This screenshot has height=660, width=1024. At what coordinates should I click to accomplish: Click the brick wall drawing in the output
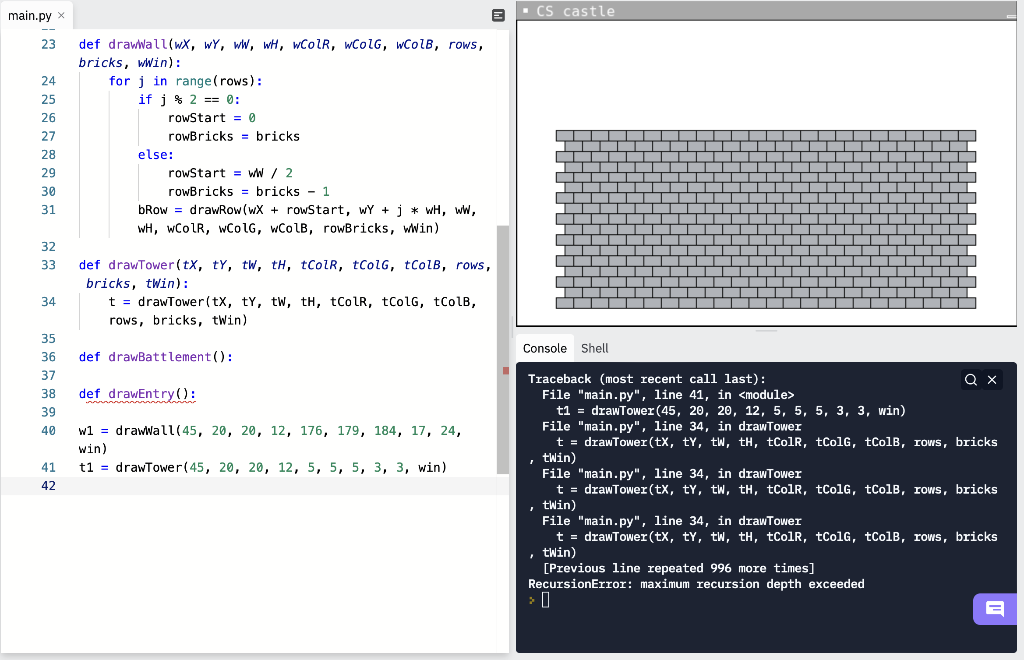click(765, 219)
